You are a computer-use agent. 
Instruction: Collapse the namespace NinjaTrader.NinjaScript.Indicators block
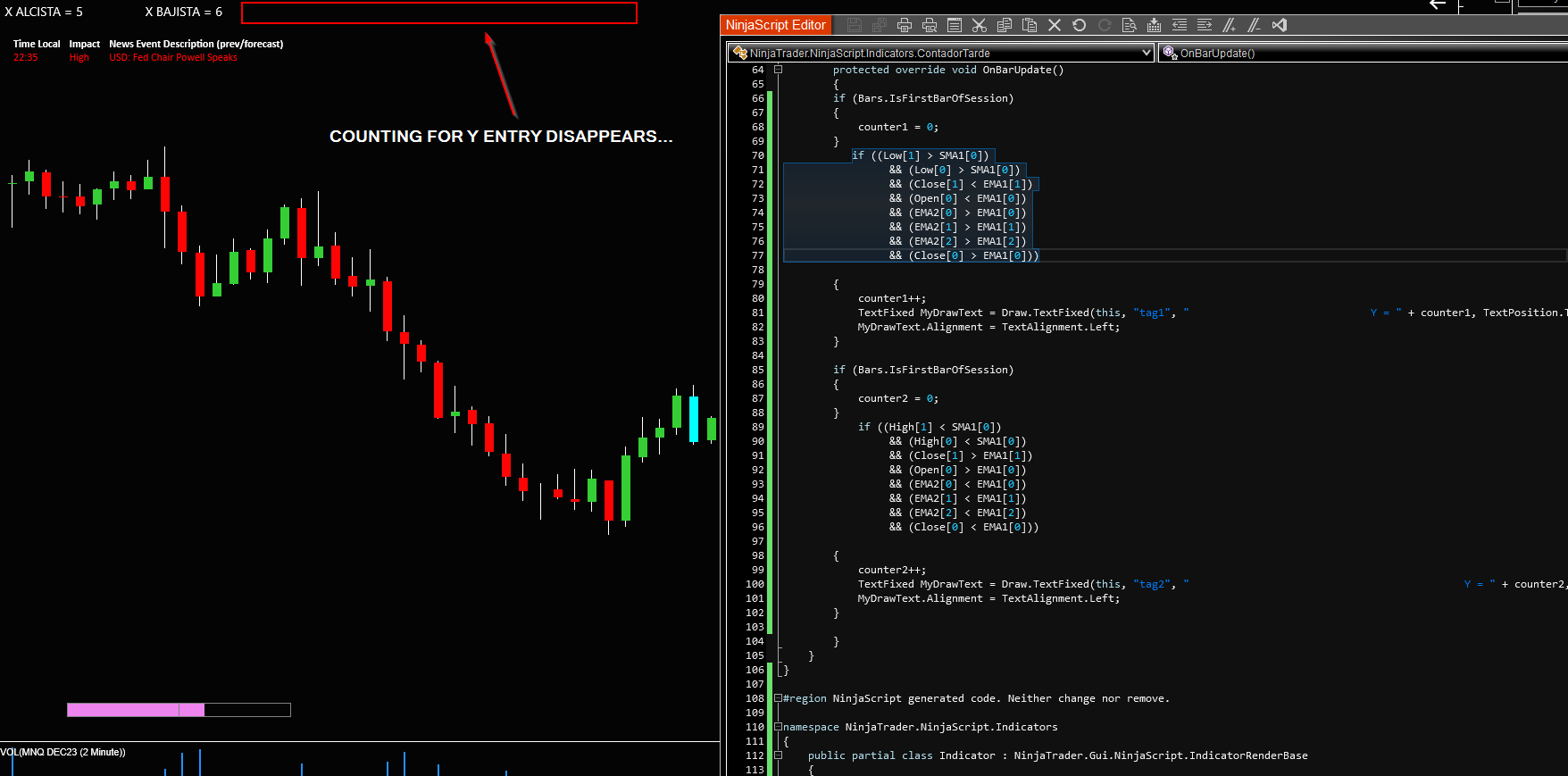coord(778,727)
